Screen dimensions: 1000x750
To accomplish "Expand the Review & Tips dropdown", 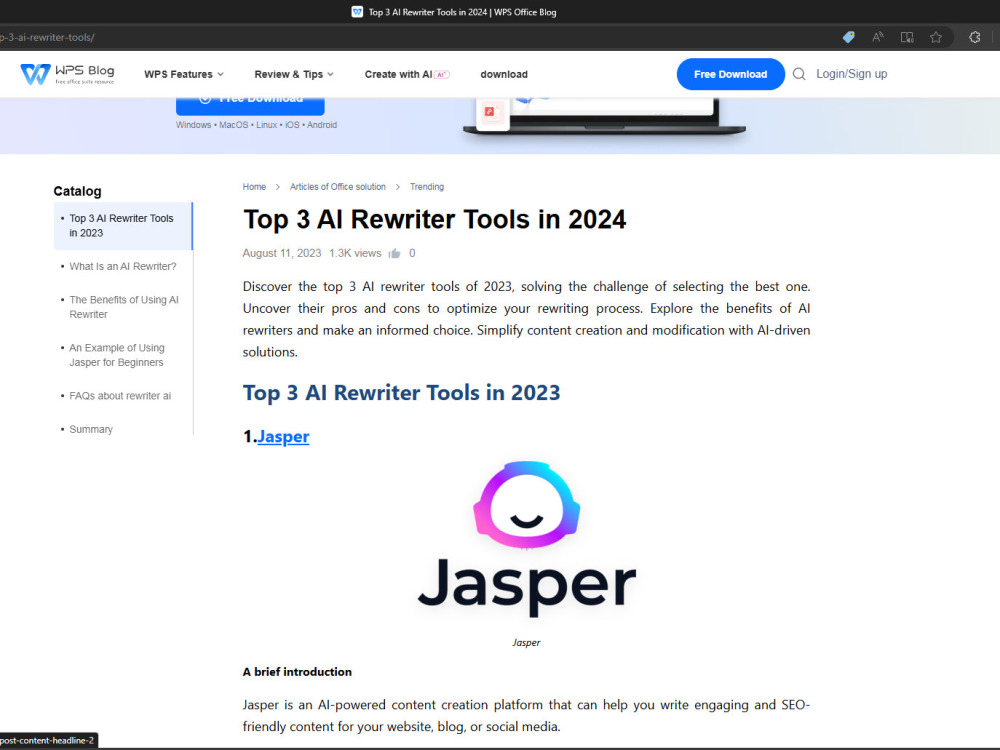I will point(294,74).
